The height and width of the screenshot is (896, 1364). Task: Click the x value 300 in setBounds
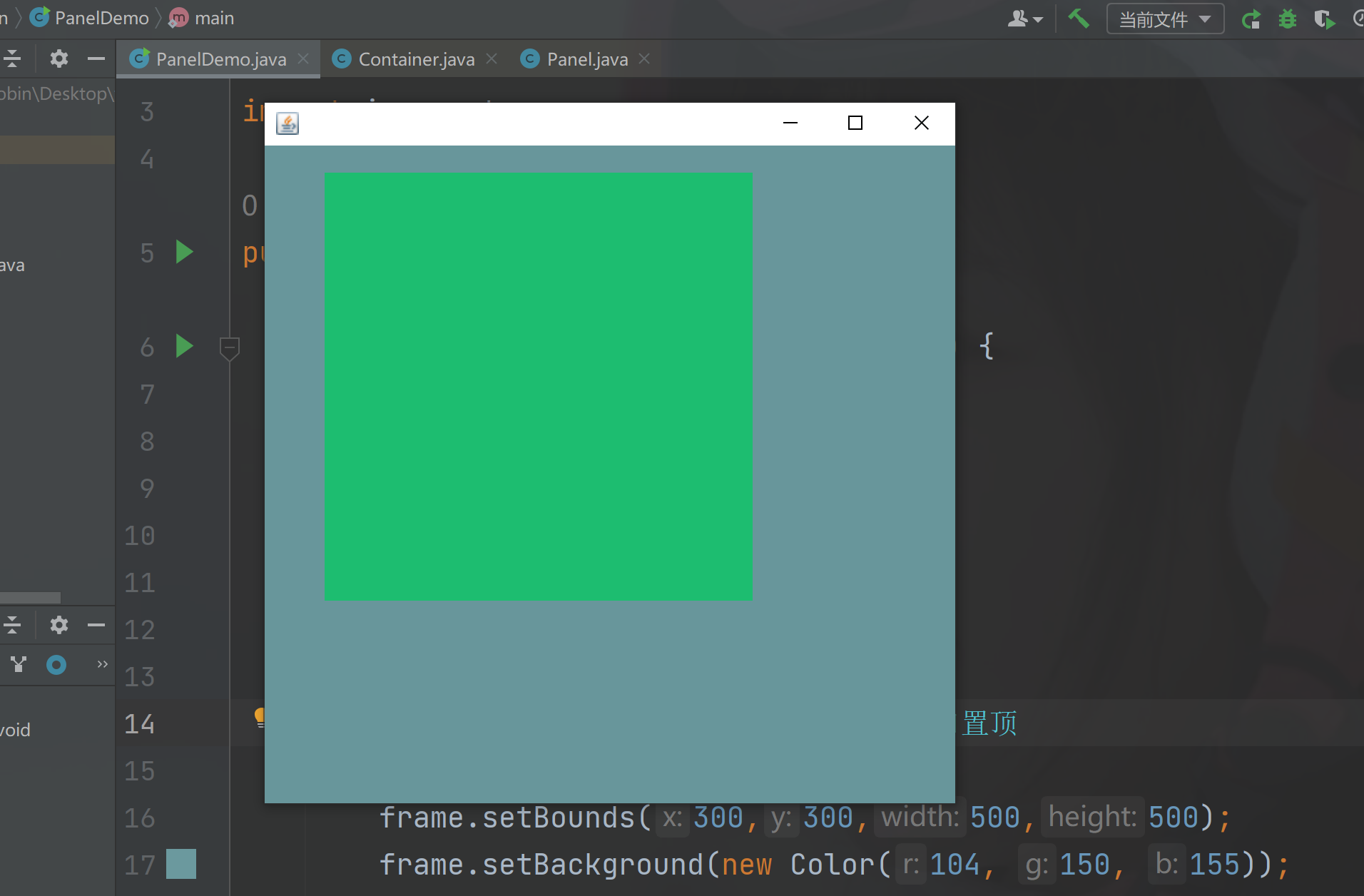[x=718, y=818]
